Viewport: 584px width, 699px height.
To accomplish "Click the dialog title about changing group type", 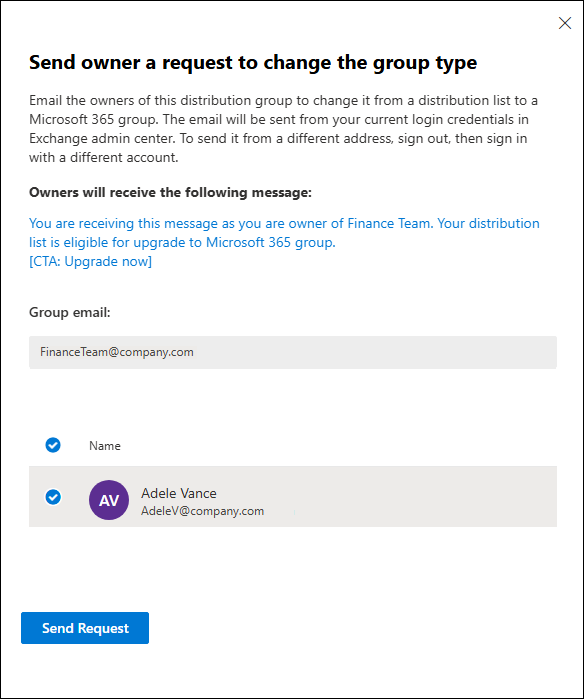I will [x=253, y=63].
